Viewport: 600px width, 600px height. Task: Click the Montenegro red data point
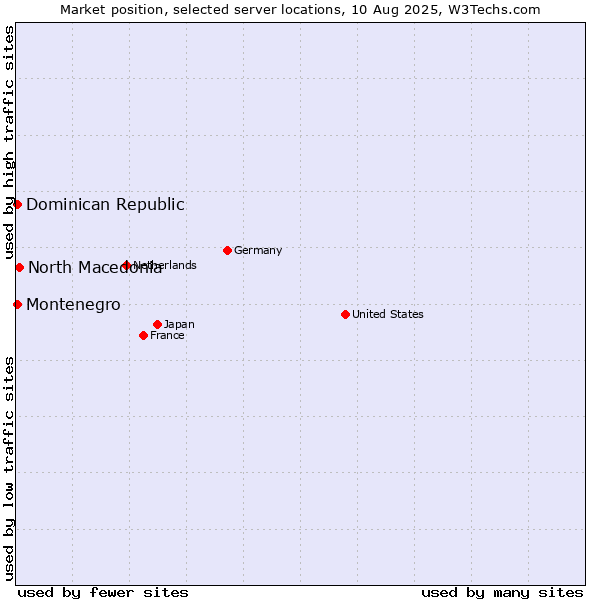pos(17,305)
